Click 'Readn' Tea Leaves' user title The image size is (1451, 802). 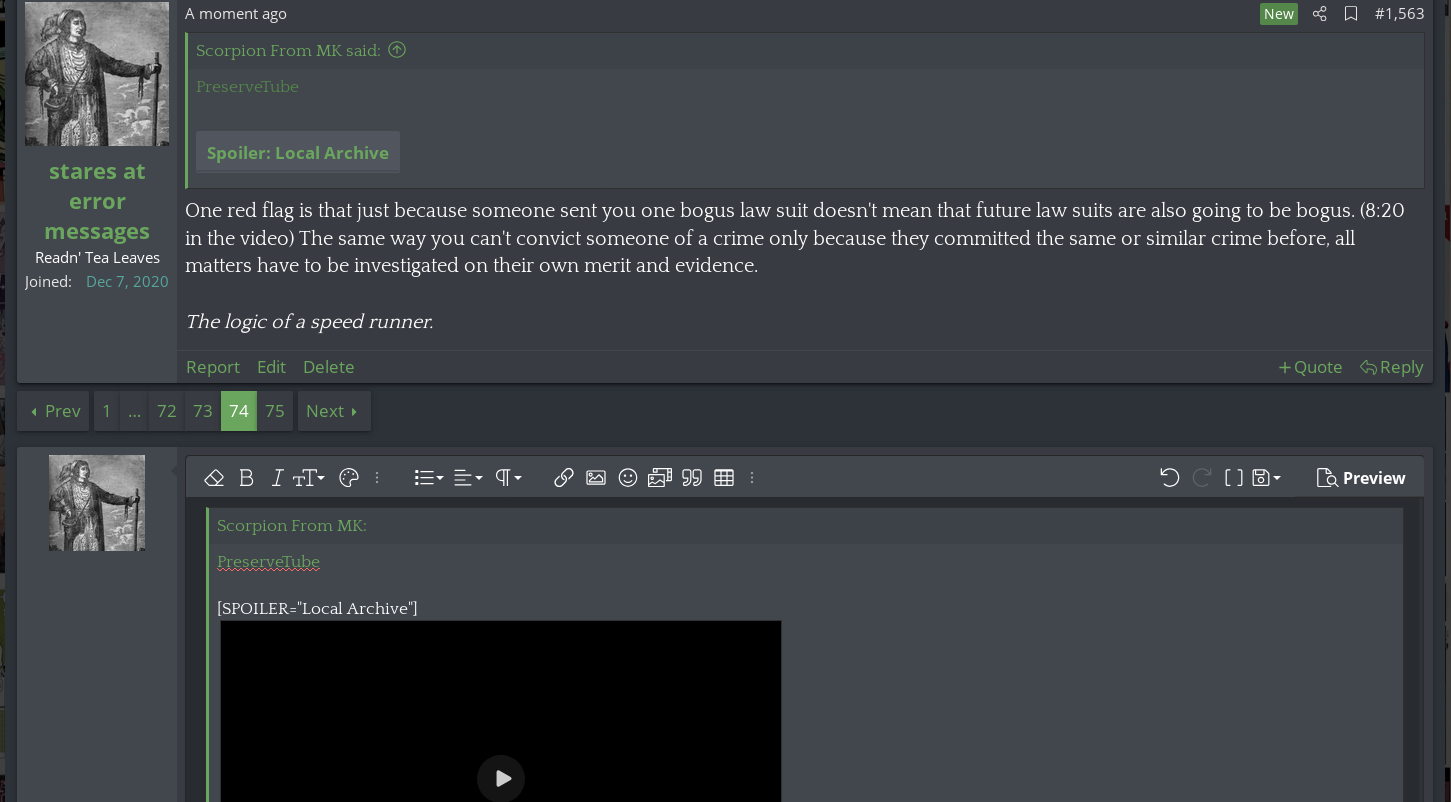coord(97,258)
